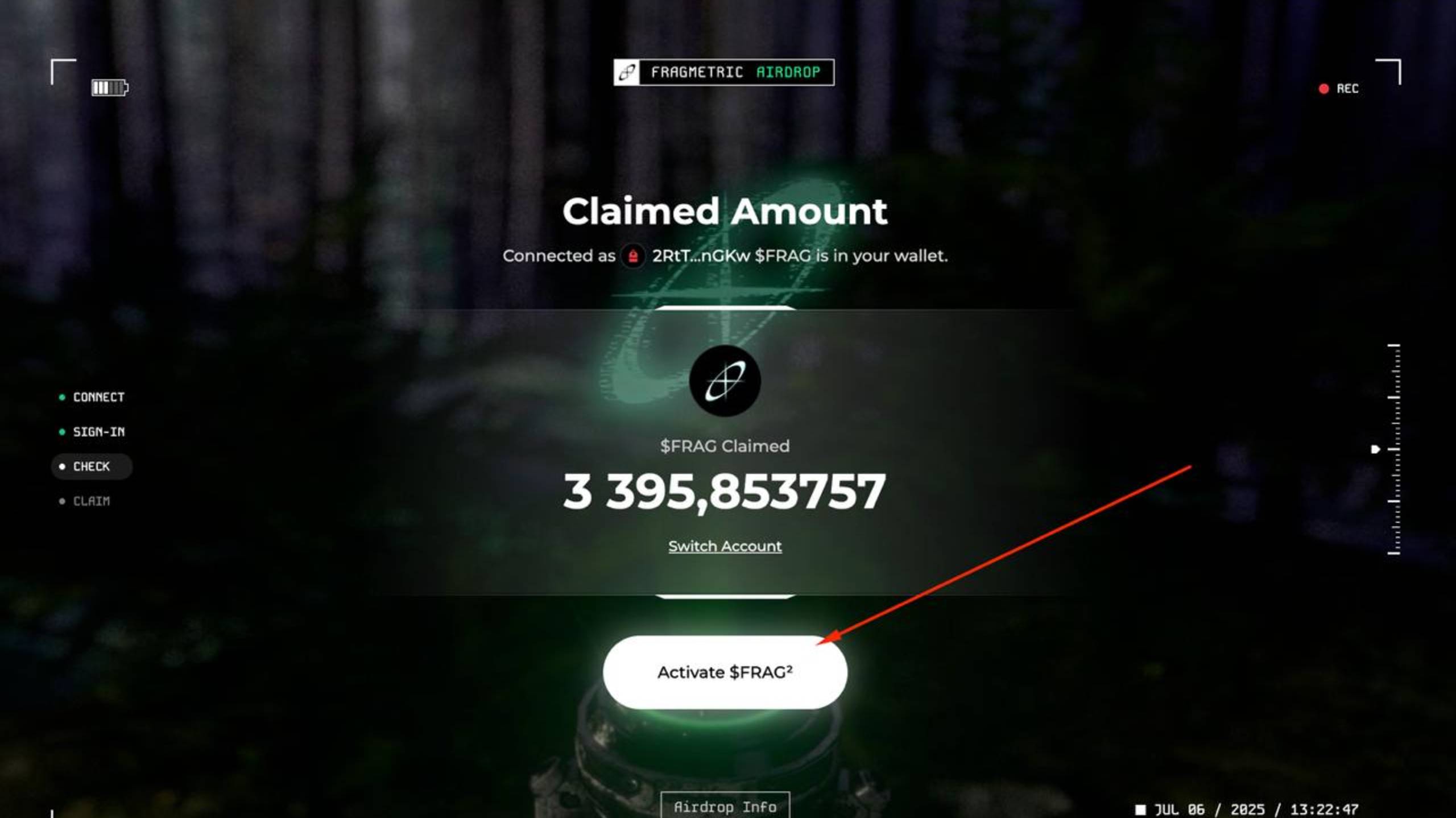Click the FRAGMETRIC AIRDROP header badge
Viewport: 1456px width, 818px height.
[724, 72]
